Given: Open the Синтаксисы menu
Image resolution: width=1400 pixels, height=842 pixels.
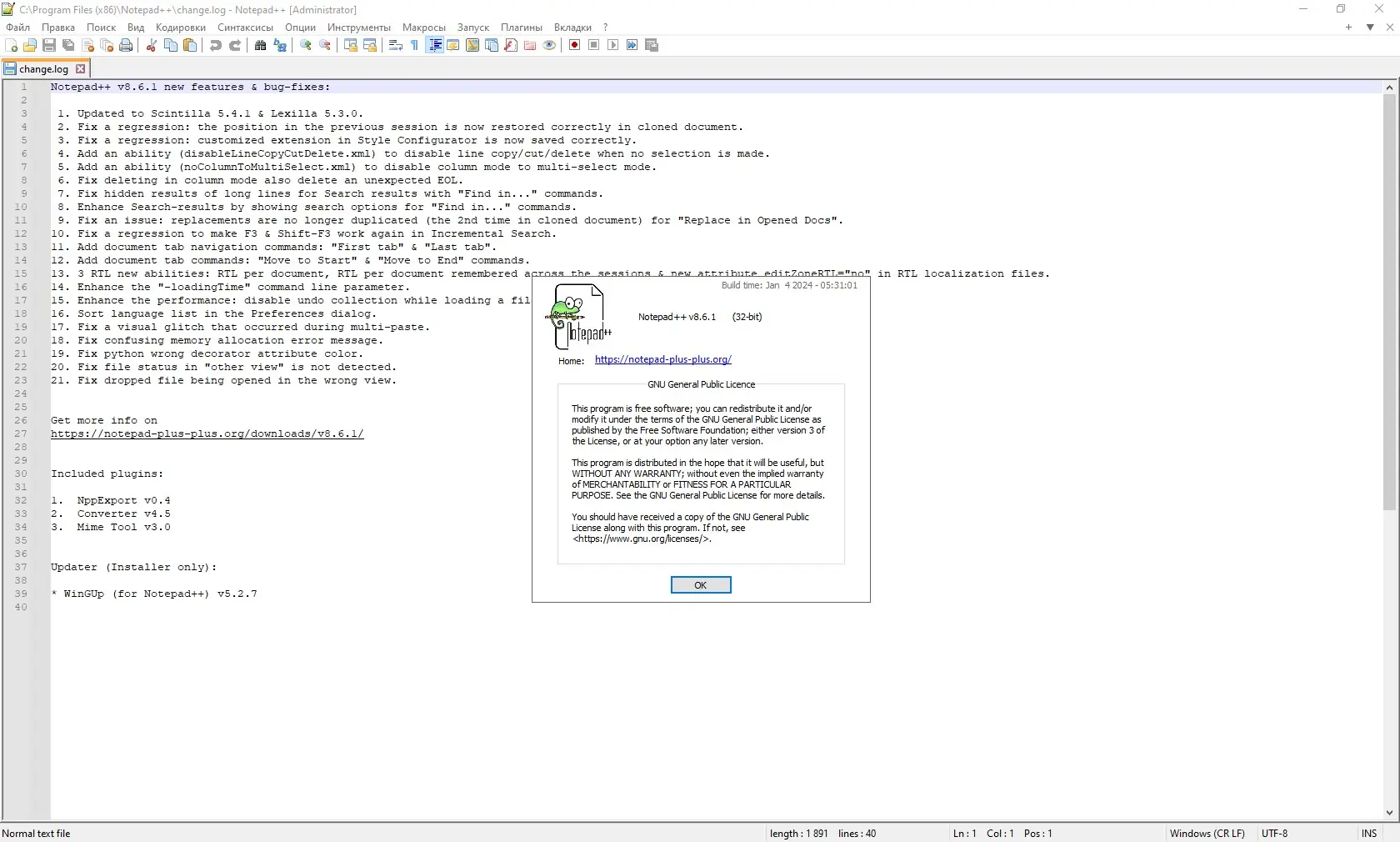Looking at the screenshot, I should tap(245, 28).
